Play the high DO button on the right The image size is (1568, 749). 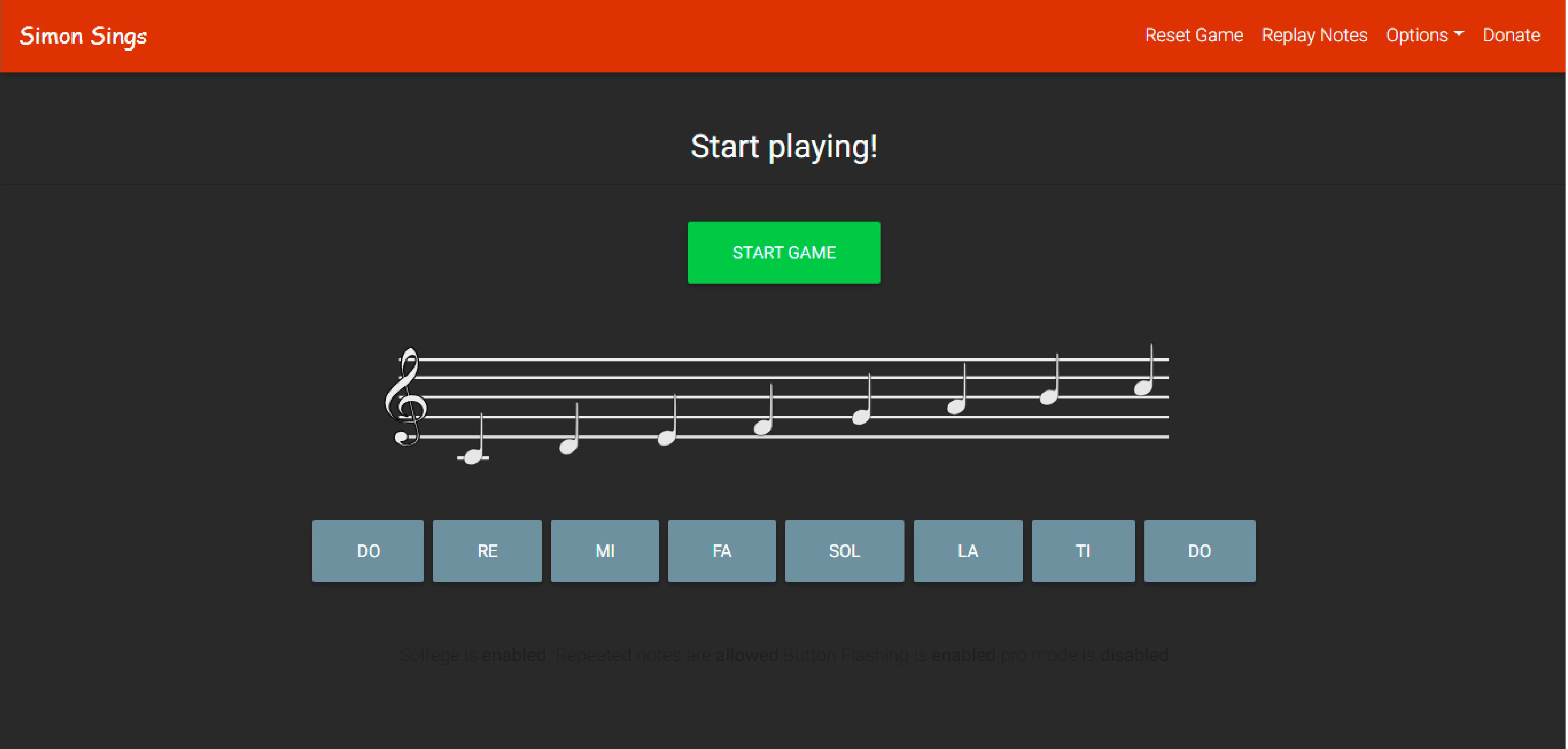(1199, 551)
